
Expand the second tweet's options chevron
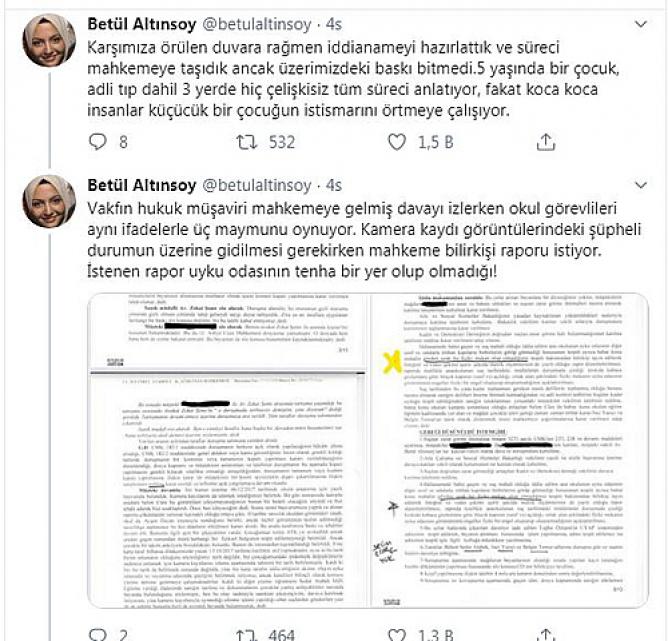[x=641, y=185]
